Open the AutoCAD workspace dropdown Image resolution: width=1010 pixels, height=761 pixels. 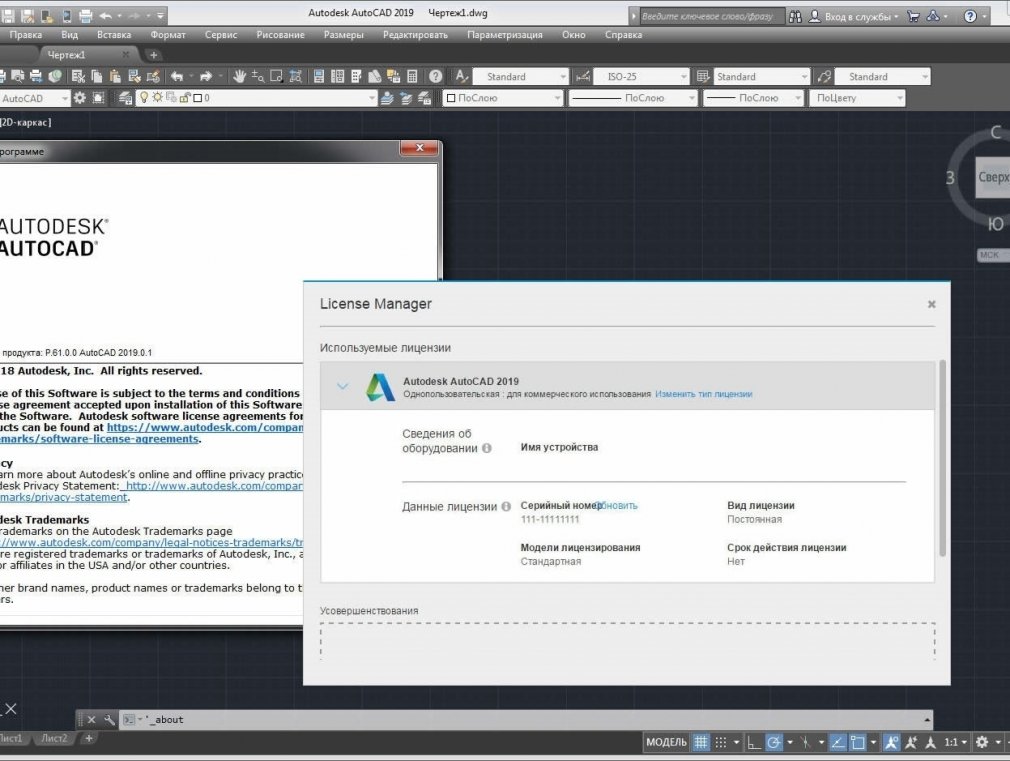pyautogui.click(x=33, y=98)
